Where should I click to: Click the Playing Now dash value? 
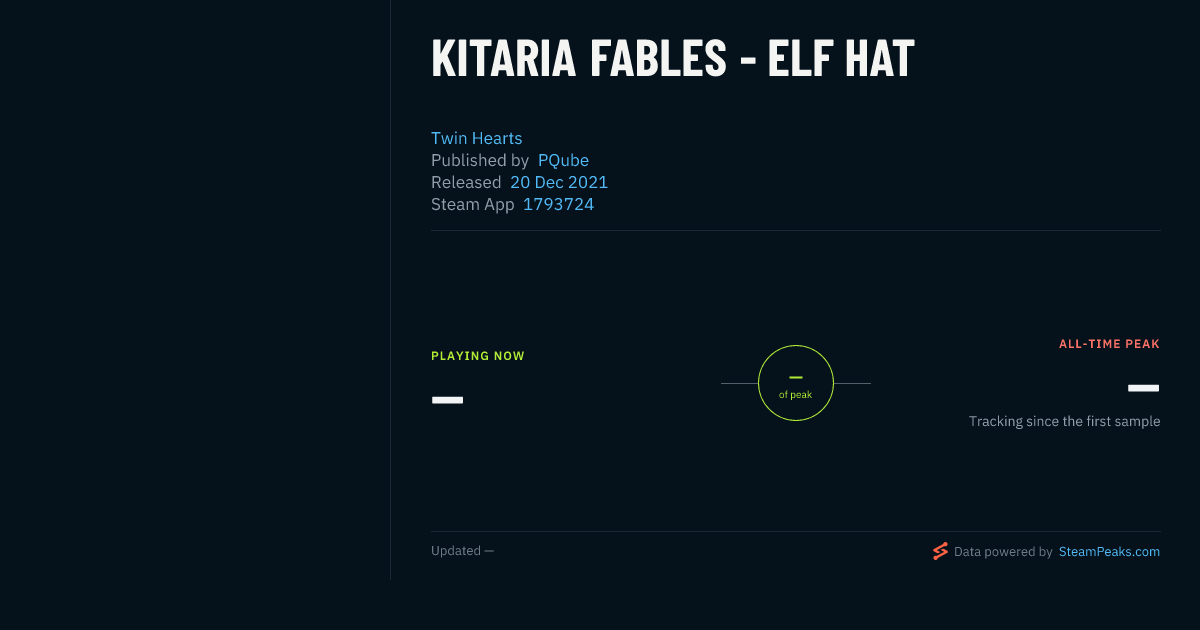click(447, 400)
